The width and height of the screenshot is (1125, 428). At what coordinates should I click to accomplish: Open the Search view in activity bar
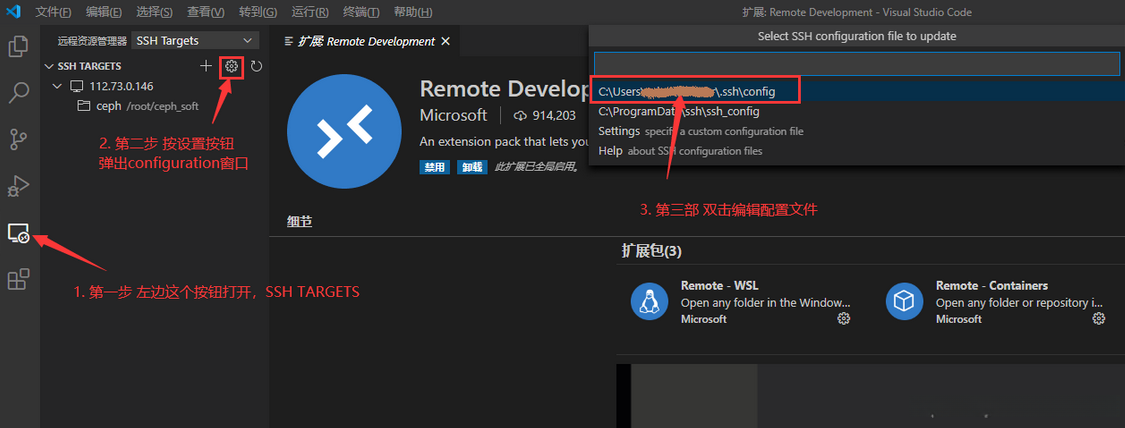pos(19,92)
